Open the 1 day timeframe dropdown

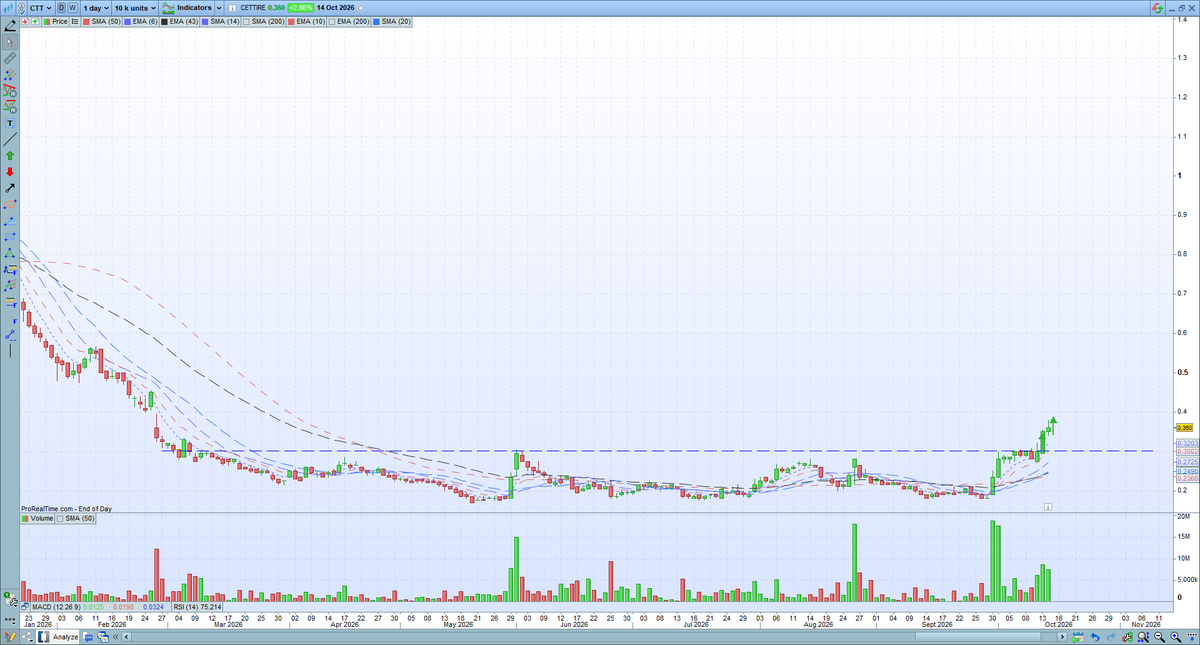coord(96,8)
